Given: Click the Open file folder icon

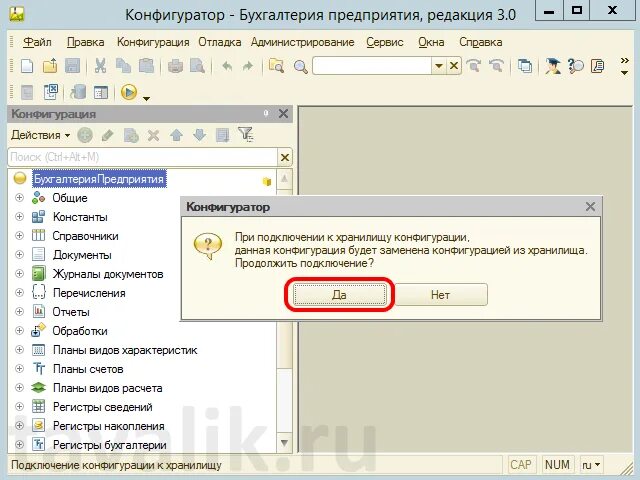Looking at the screenshot, I should pos(50,66).
